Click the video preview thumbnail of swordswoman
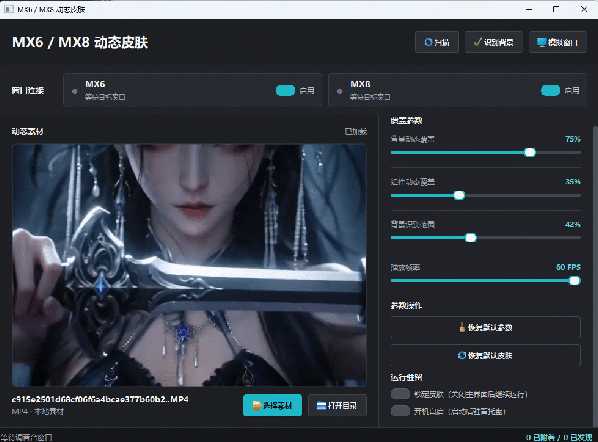The width and height of the screenshot is (598, 442). (189, 265)
